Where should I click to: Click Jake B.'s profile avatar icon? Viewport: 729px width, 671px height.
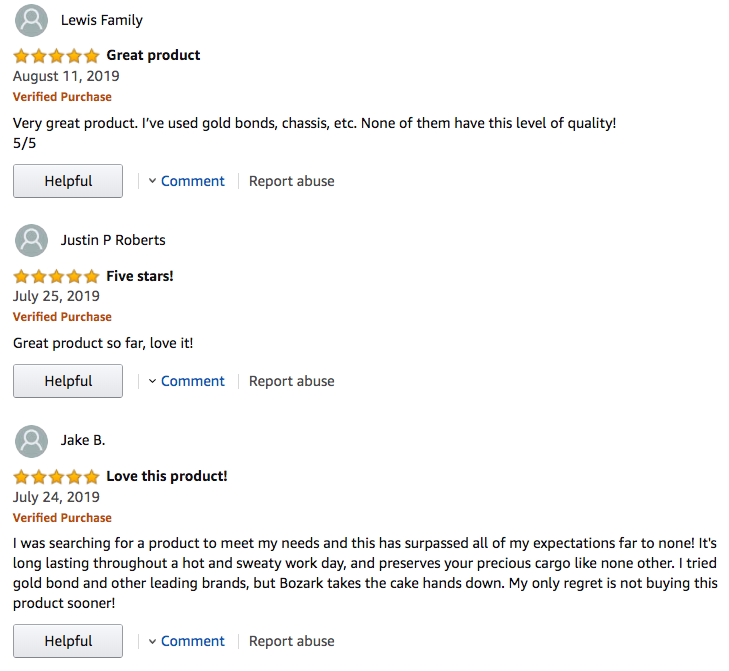pyautogui.click(x=32, y=441)
